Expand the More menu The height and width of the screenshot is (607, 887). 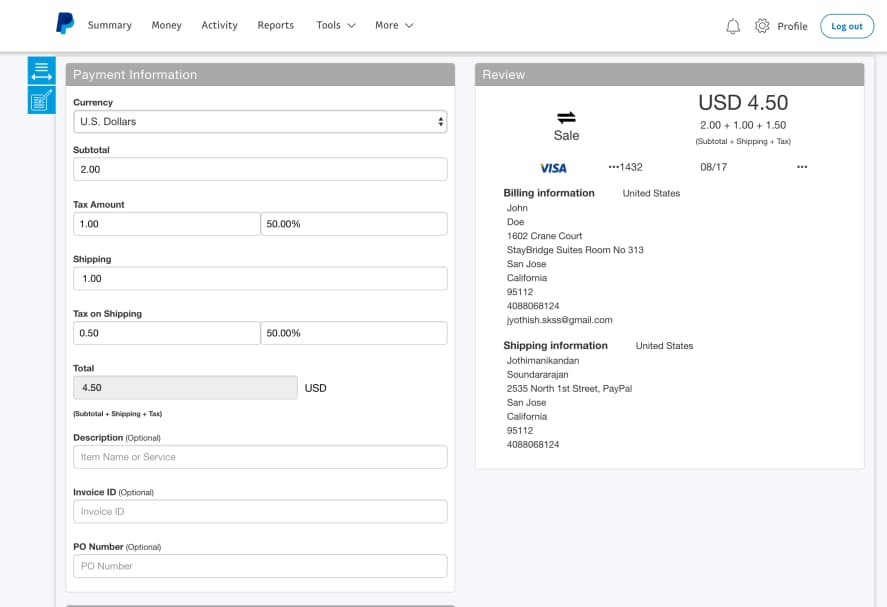coord(393,25)
